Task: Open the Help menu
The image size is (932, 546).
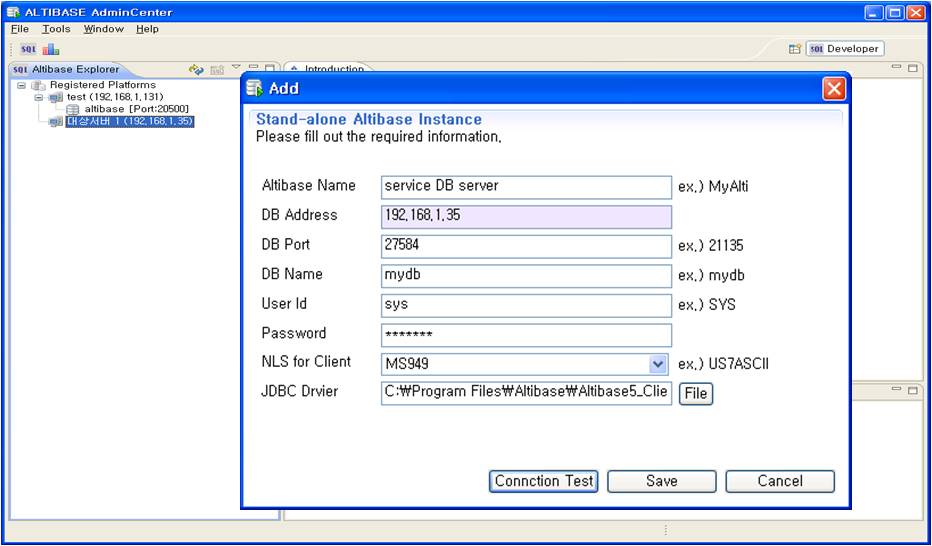Action: [x=147, y=29]
